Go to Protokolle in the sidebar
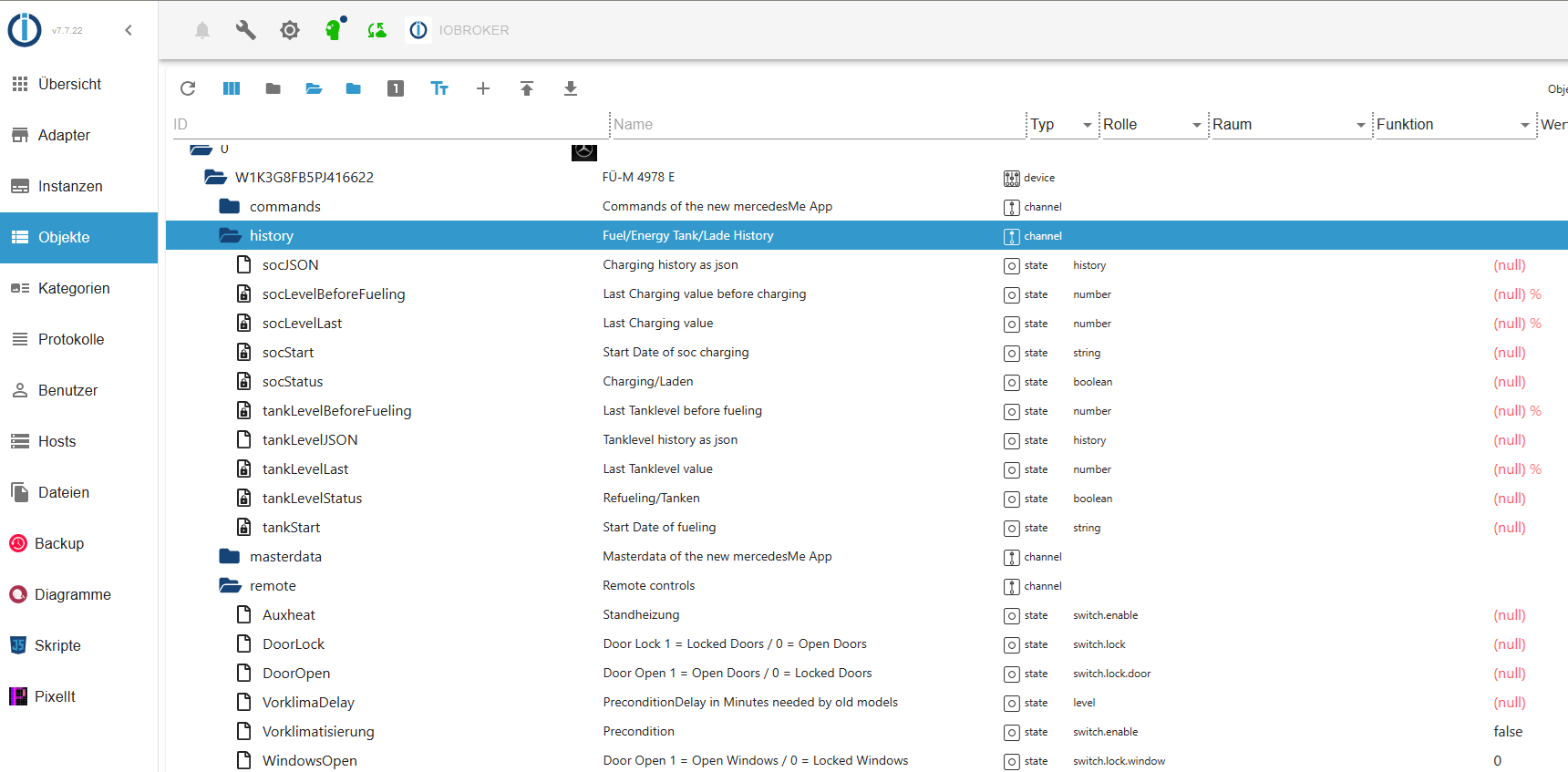Image resolution: width=1568 pixels, height=772 pixels. (71, 339)
